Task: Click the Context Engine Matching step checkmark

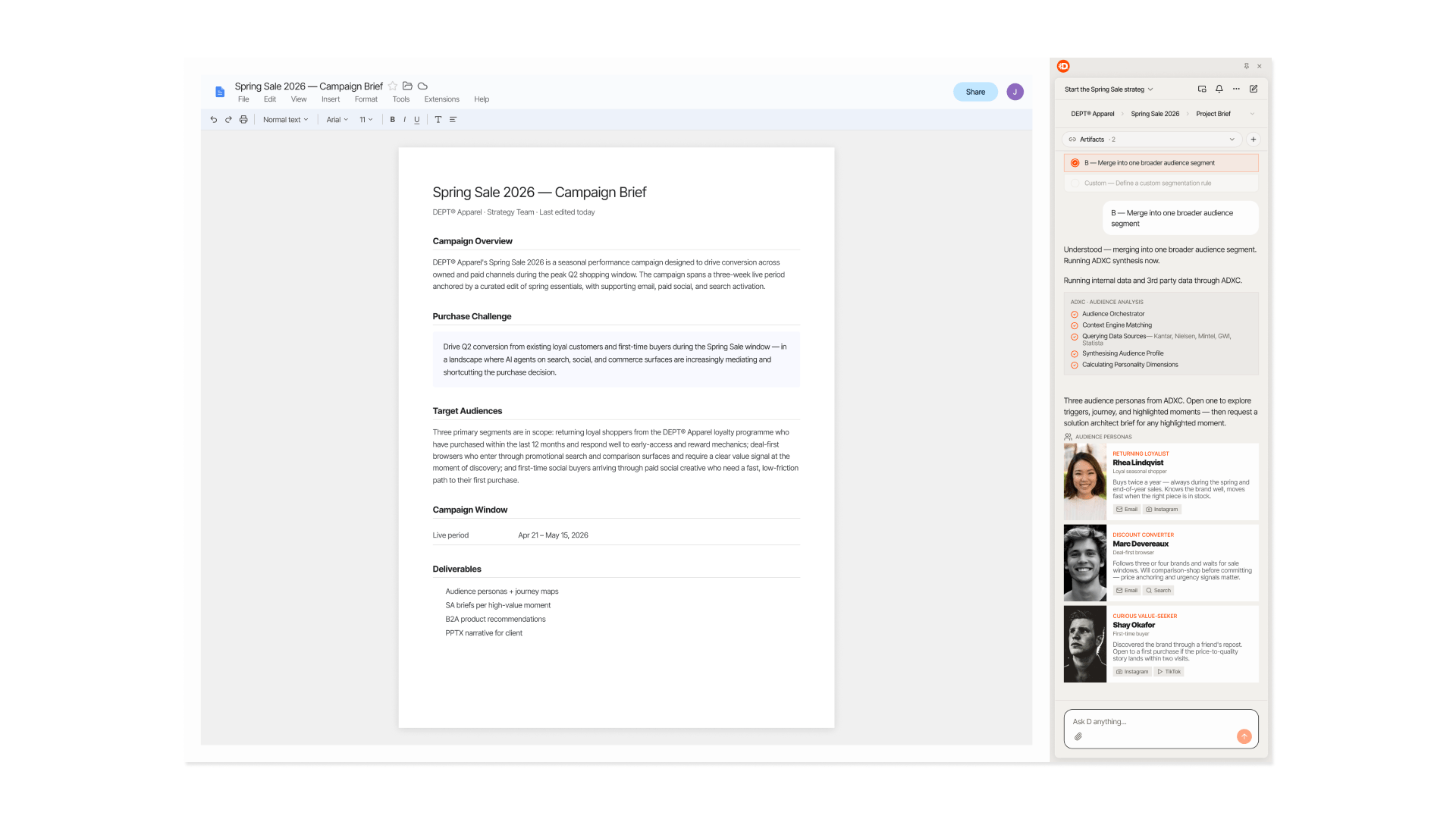Action: [x=1075, y=325]
